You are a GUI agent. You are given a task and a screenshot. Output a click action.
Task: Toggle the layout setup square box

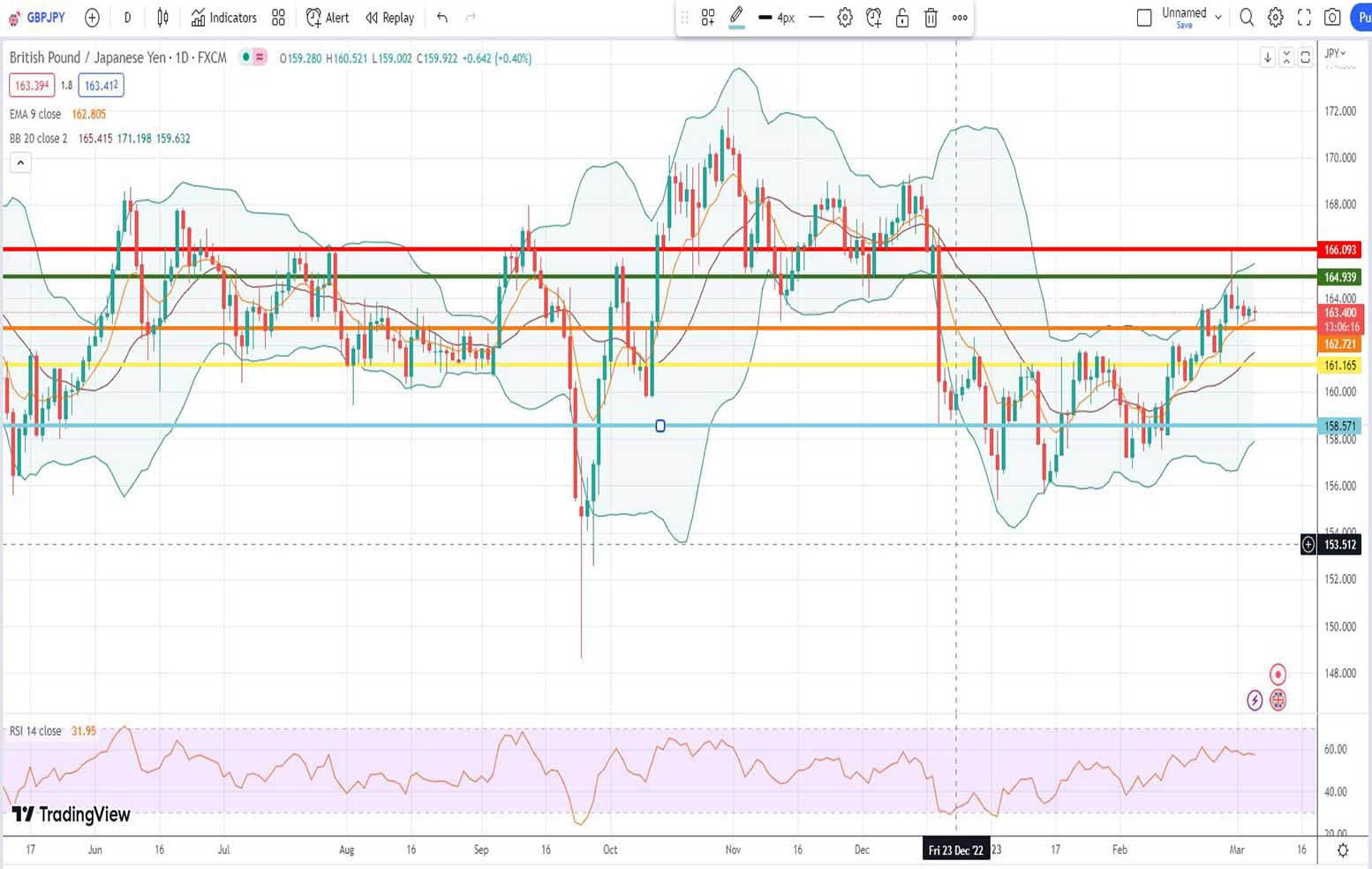tap(1144, 18)
